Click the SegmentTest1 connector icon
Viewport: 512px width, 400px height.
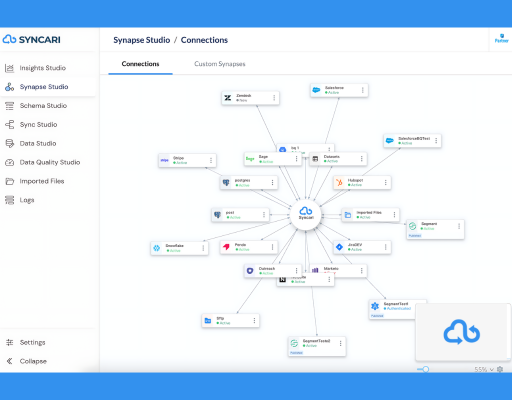[x=375, y=306]
